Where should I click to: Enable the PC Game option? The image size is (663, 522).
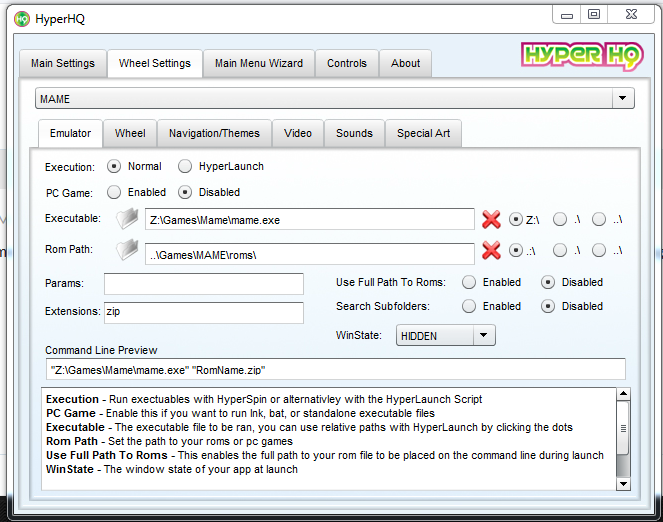[114, 192]
